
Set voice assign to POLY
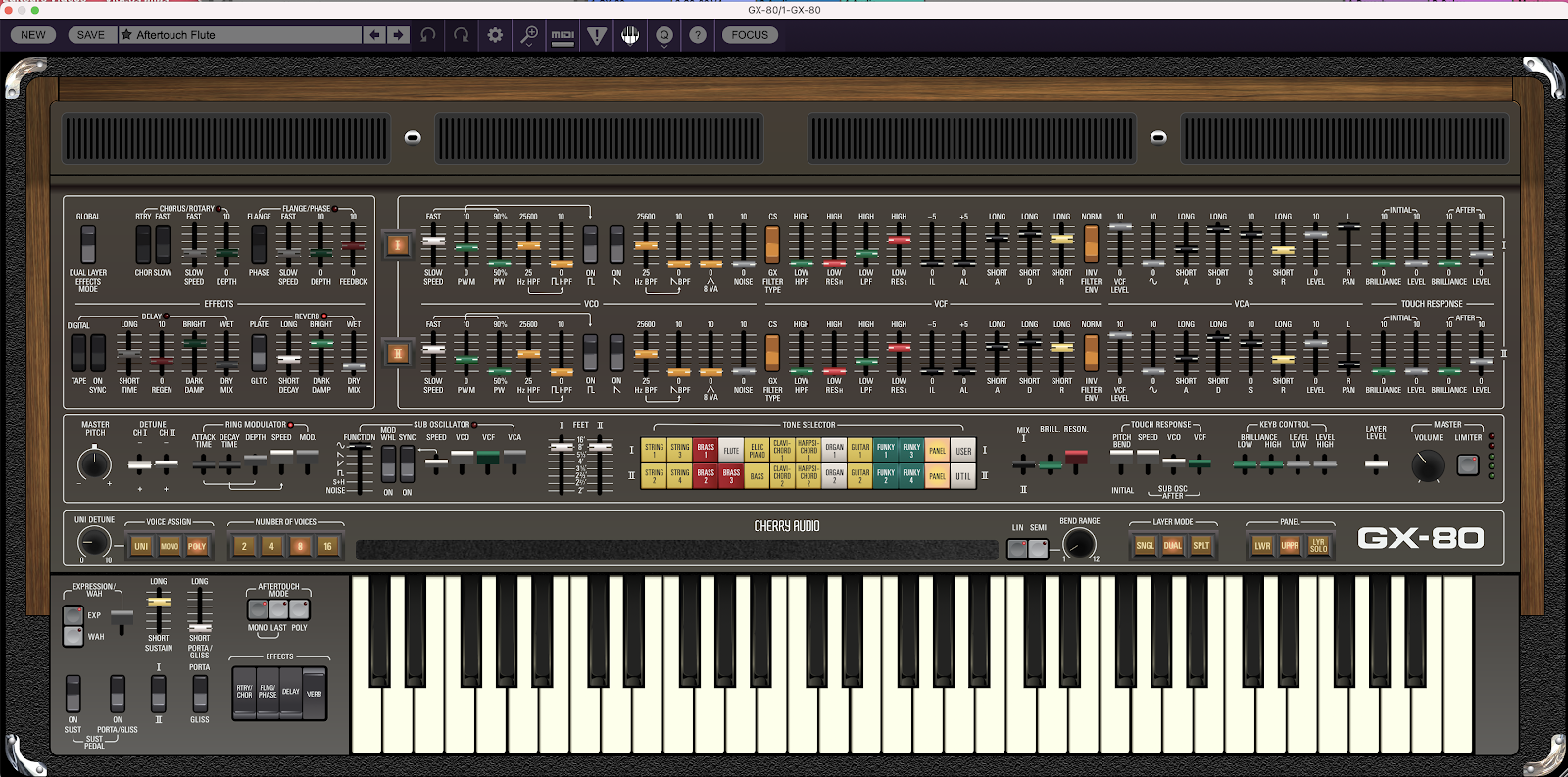(198, 546)
